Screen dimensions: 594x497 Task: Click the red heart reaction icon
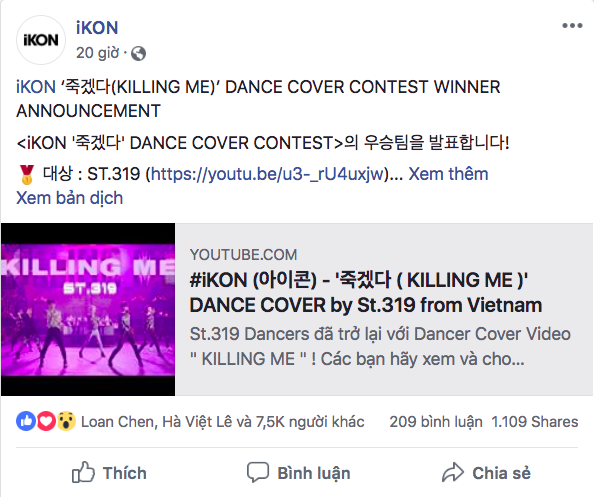point(46,421)
